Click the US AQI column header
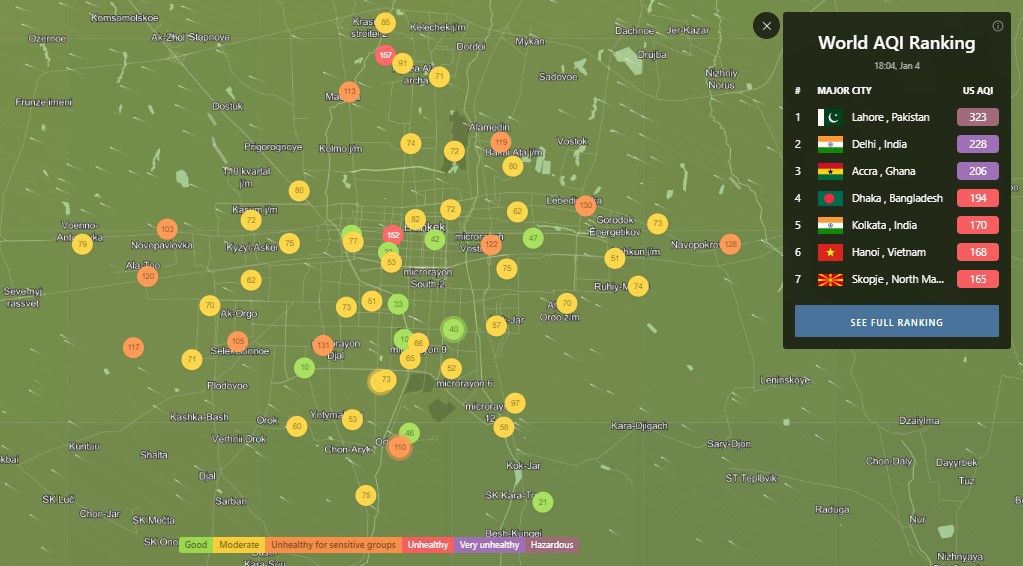1023x566 pixels. point(977,90)
